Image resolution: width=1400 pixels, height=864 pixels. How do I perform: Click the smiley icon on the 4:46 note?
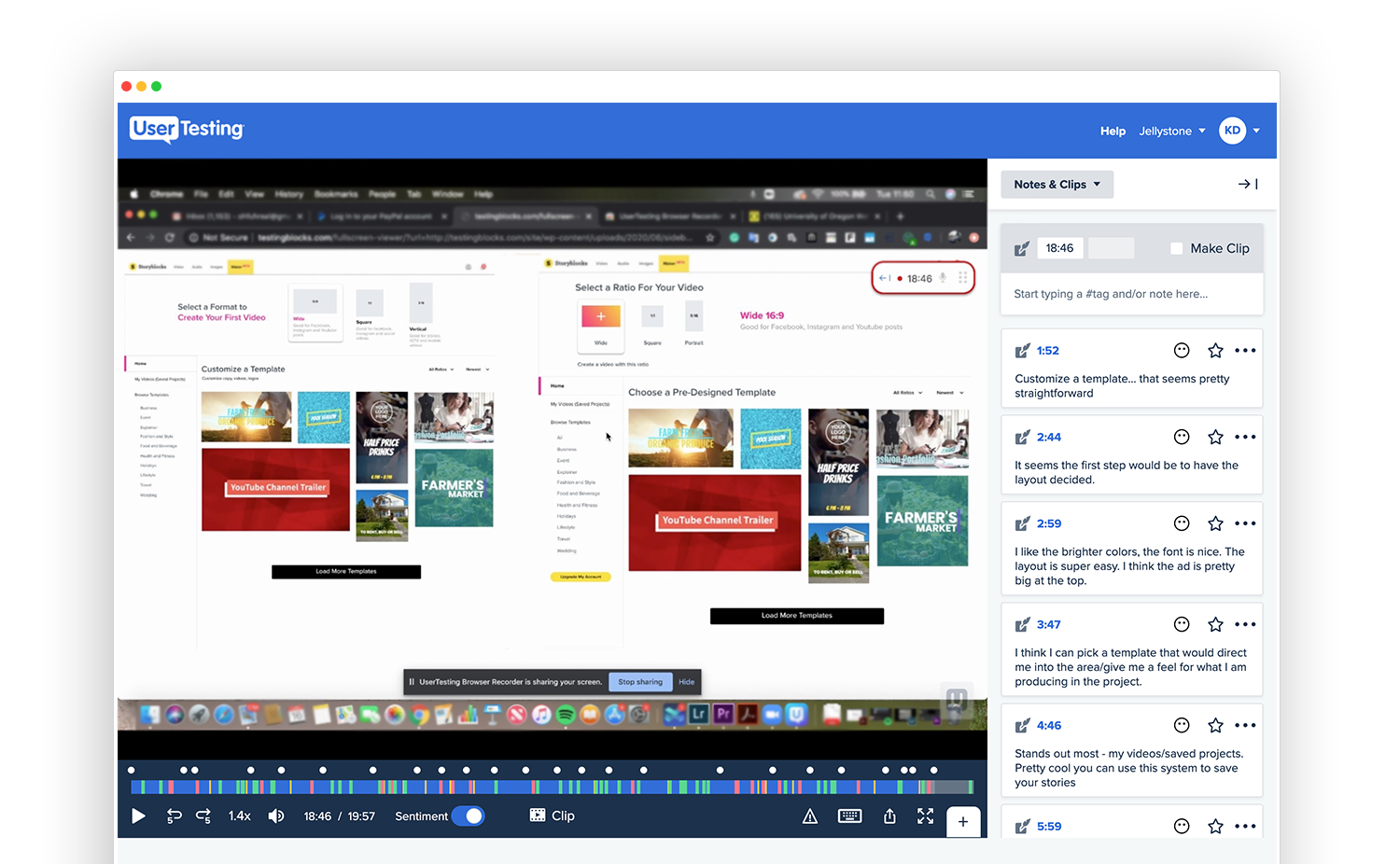click(x=1182, y=725)
